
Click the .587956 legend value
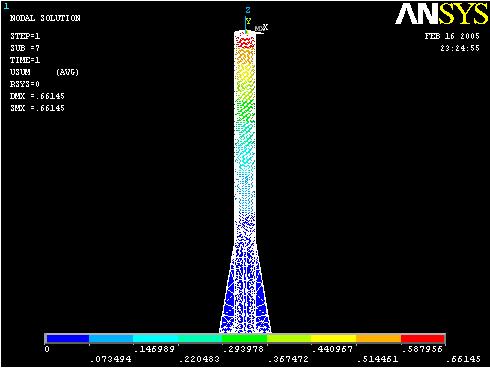(x=422, y=349)
